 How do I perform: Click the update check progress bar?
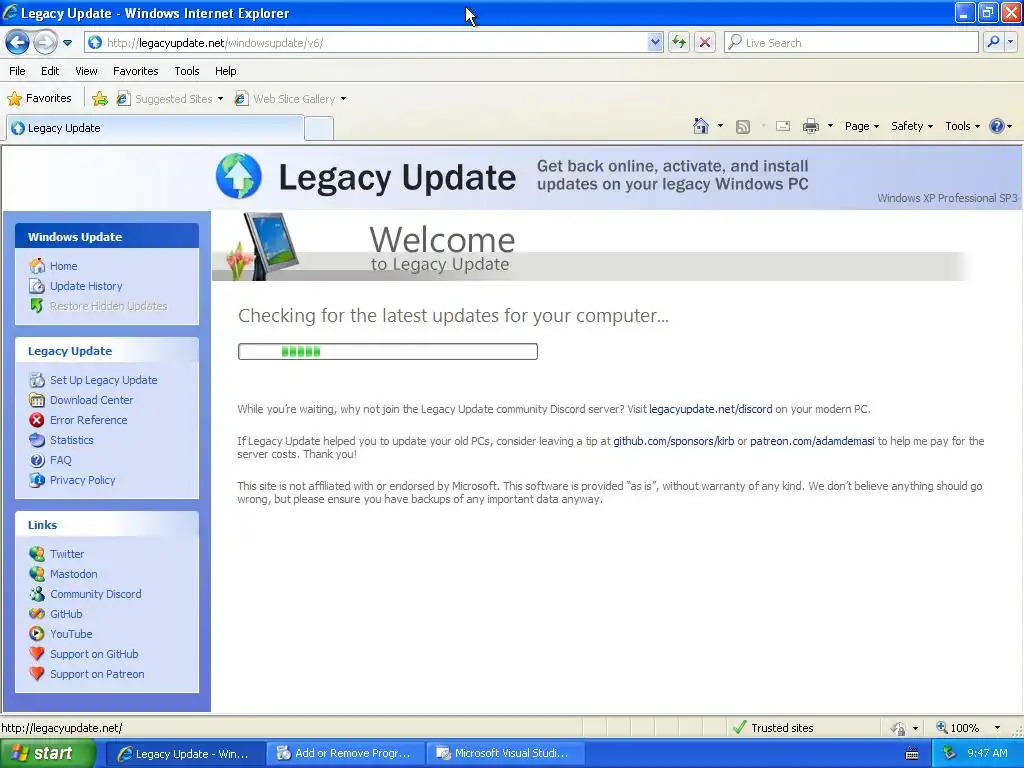coord(388,351)
